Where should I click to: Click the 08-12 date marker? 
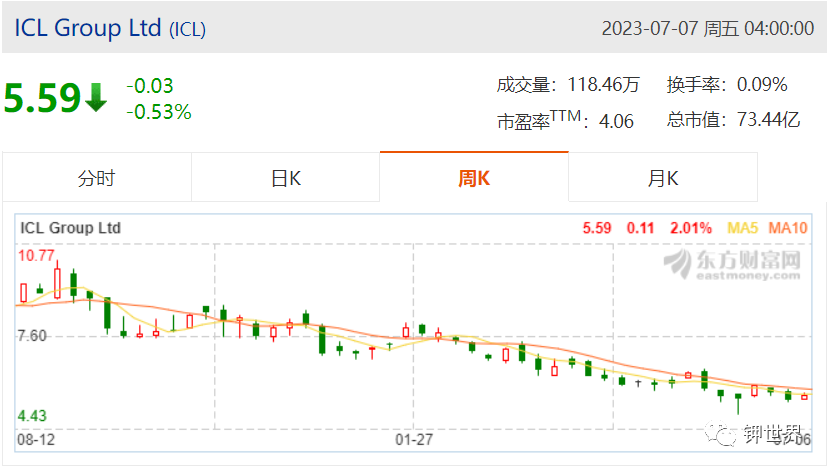pyautogui.click(x=36, y=439)
